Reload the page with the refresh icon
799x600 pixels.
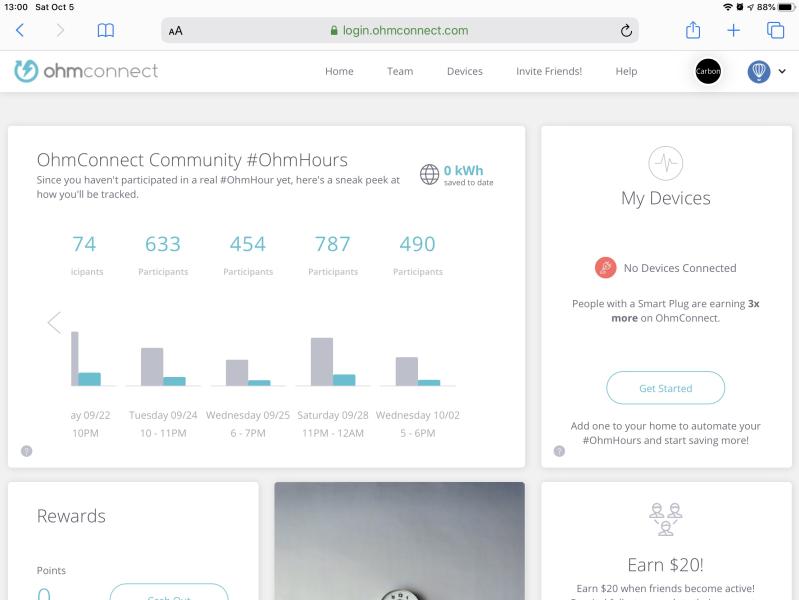point(626,31)
